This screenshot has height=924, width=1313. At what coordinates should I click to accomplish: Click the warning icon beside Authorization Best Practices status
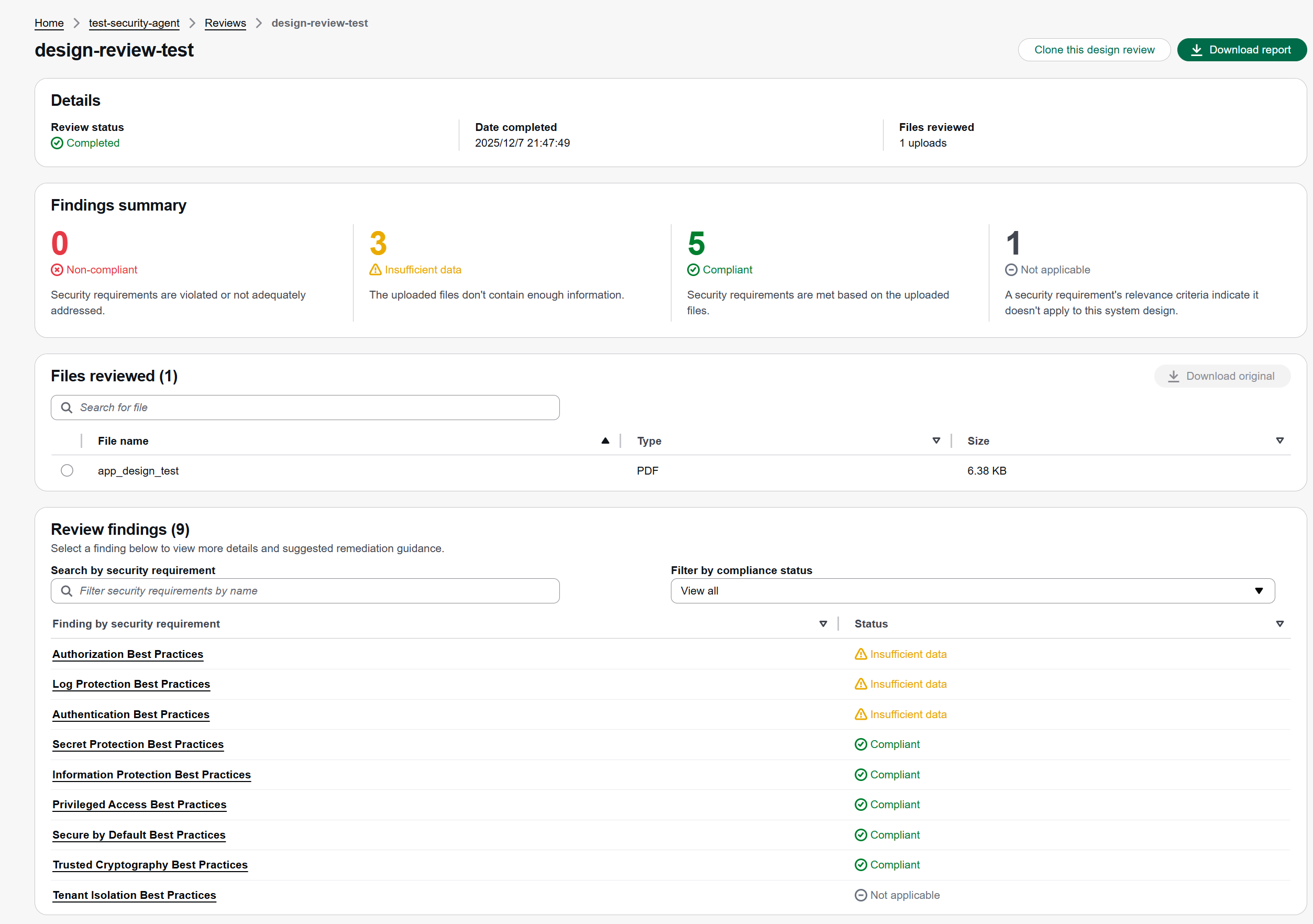(860, 654)
